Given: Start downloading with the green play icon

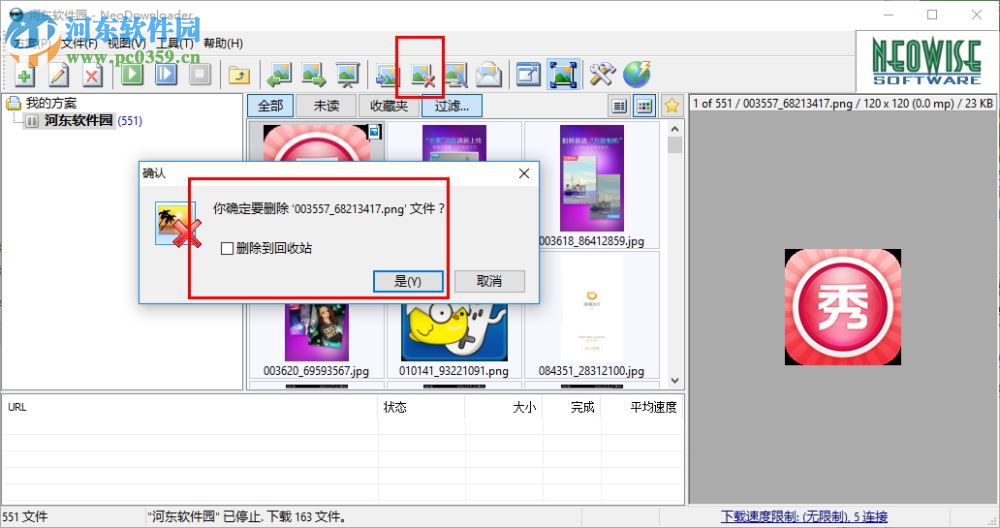Looking at the screenshot, I should (133, 75).
